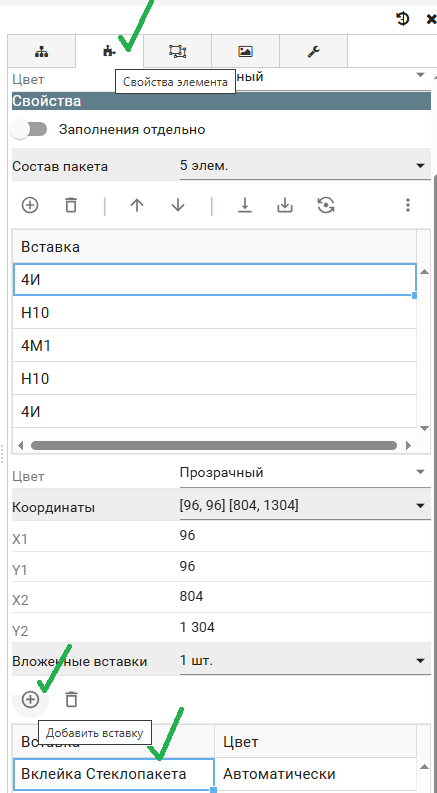Open the selection frame tab
This screenshot has height=793, width=437.
[x=178, y=51]
